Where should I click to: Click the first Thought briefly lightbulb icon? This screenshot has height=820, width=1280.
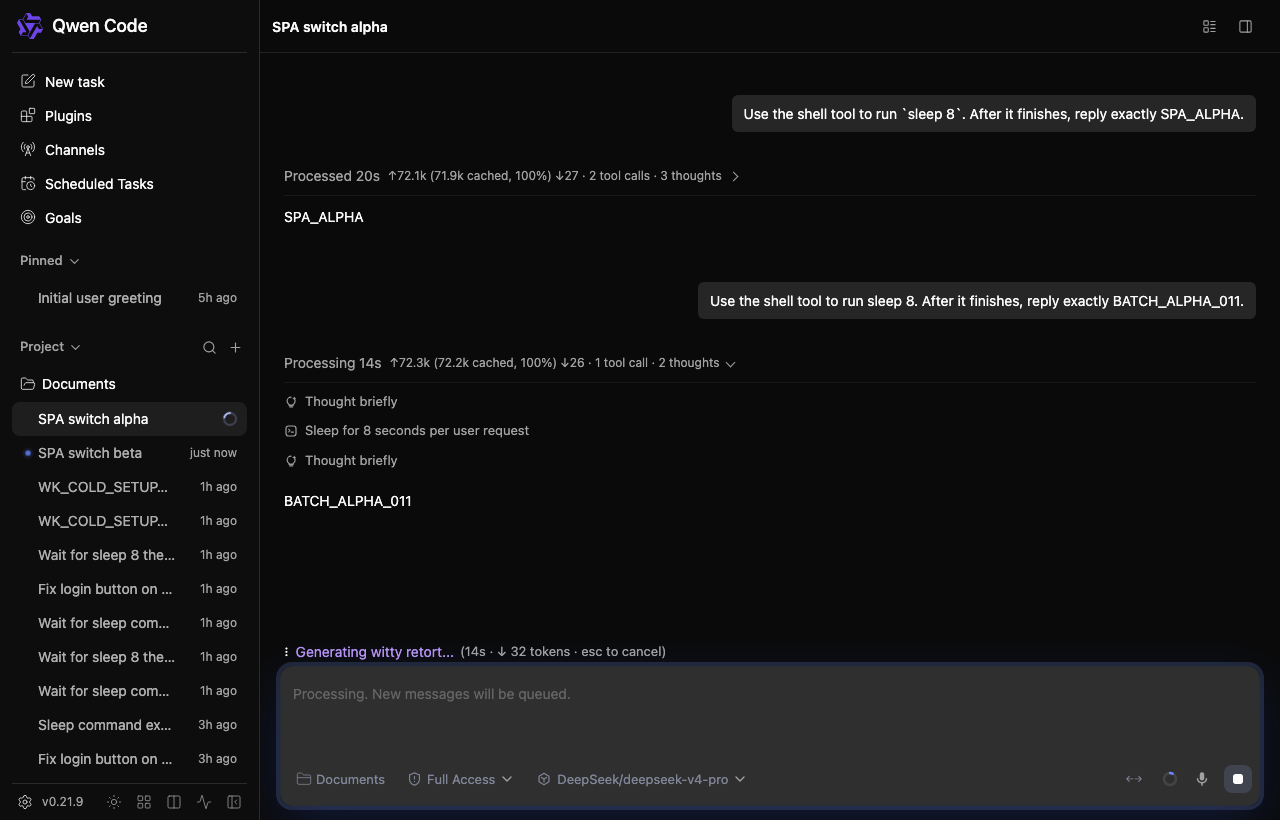[x=291, y=402]
